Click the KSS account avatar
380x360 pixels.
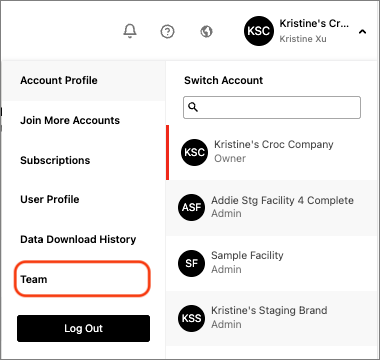pyautogui.click(x=191, y=318)
